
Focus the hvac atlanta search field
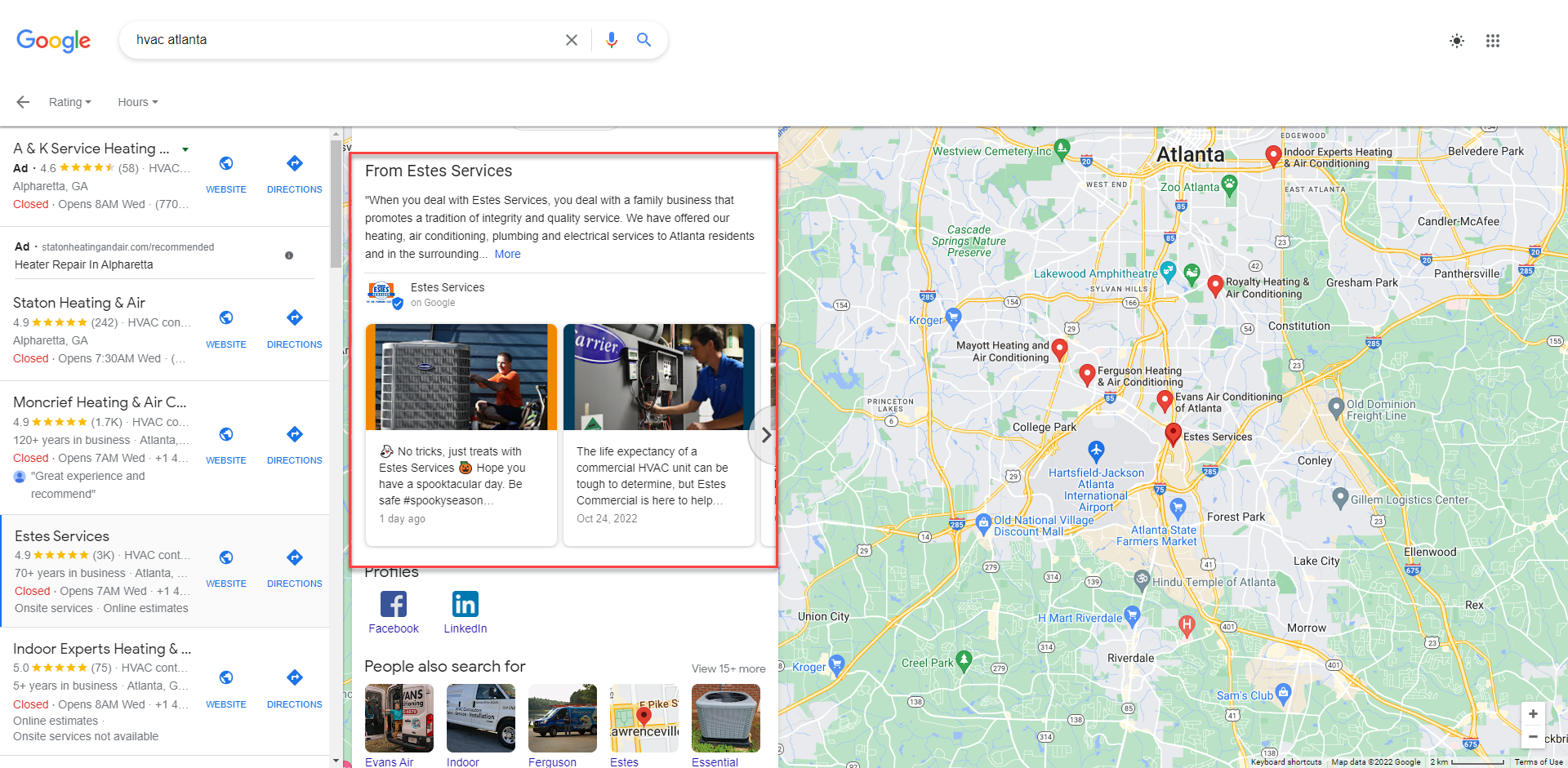[343, 40]
